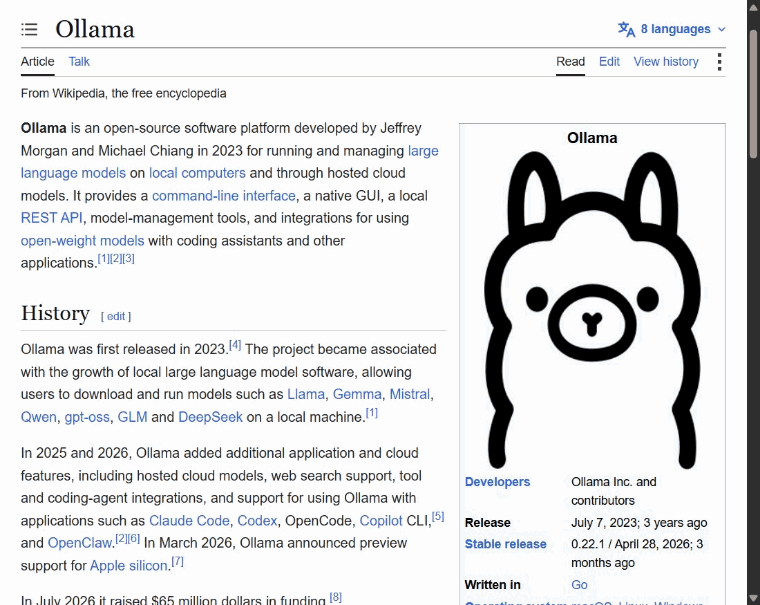Open the three-dot more options menu
760x605 pixels.
click(719, 62)
